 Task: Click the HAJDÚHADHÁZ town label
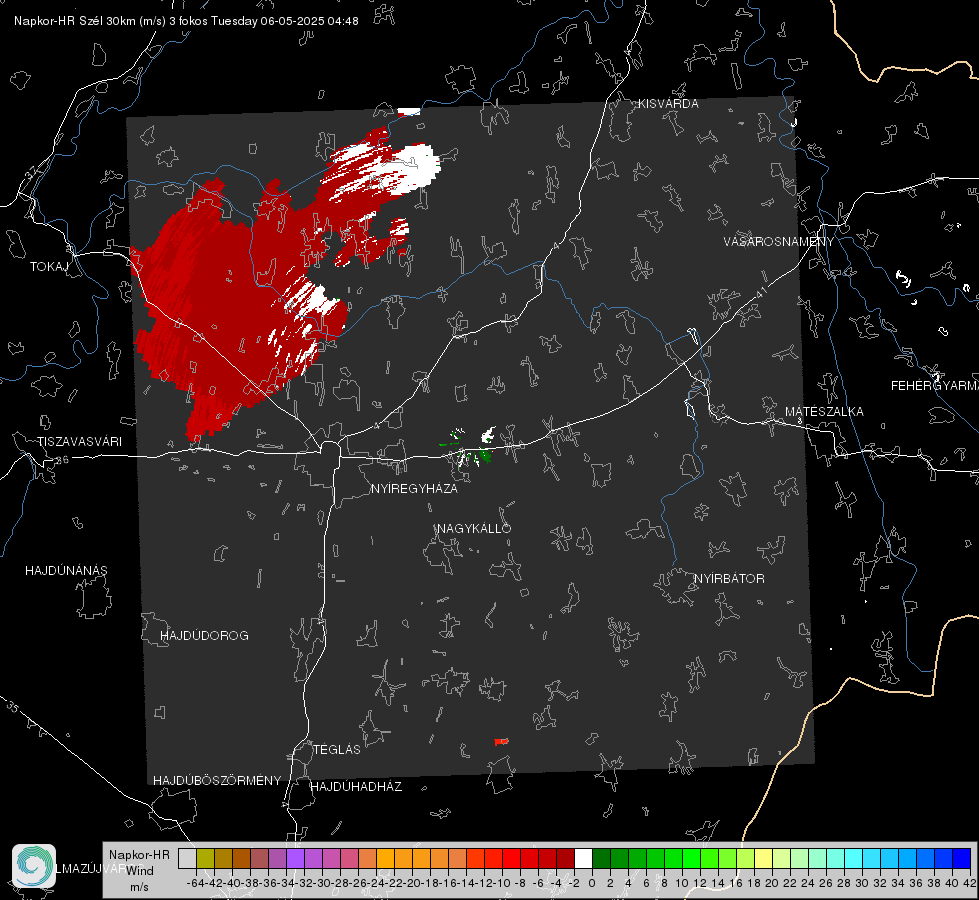356,787
